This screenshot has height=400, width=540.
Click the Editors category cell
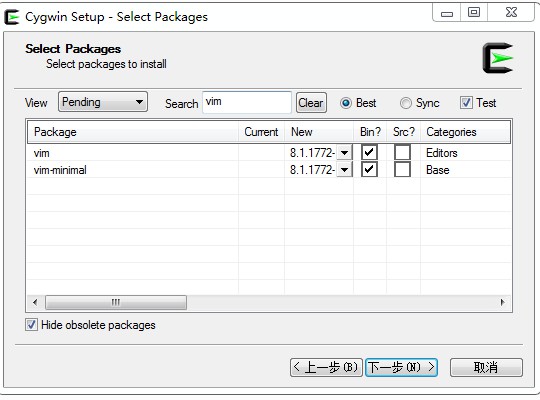tap(442, 153)
